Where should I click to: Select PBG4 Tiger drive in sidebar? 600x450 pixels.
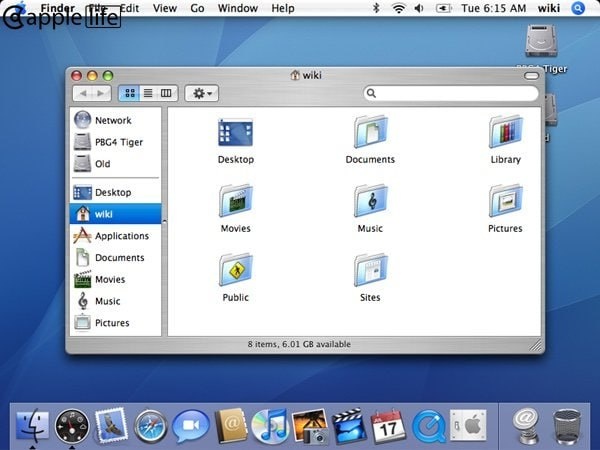point(116,142)
